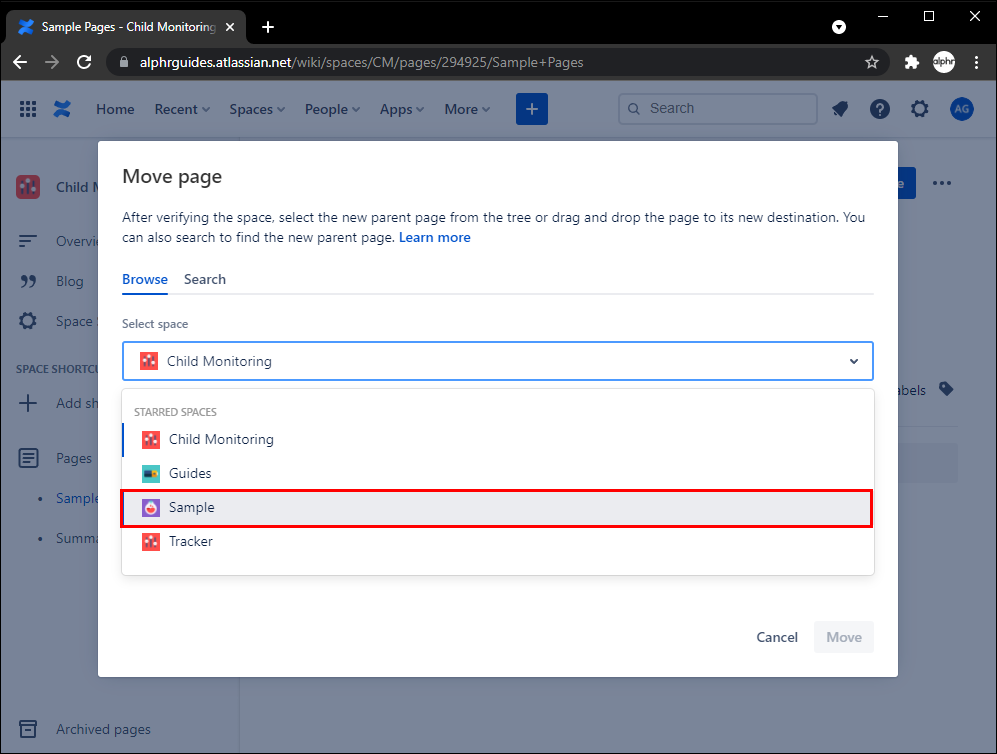Click the Space settings gear in sidebar
This screenshot has width=997, height=754.
(x=28, y=321)
